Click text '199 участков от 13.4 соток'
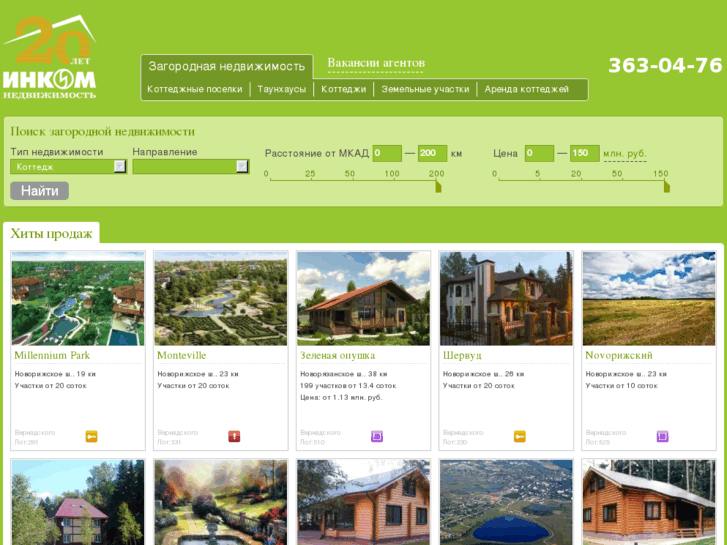The width and height of the screenshot is (727, 545). coord(348,386)
